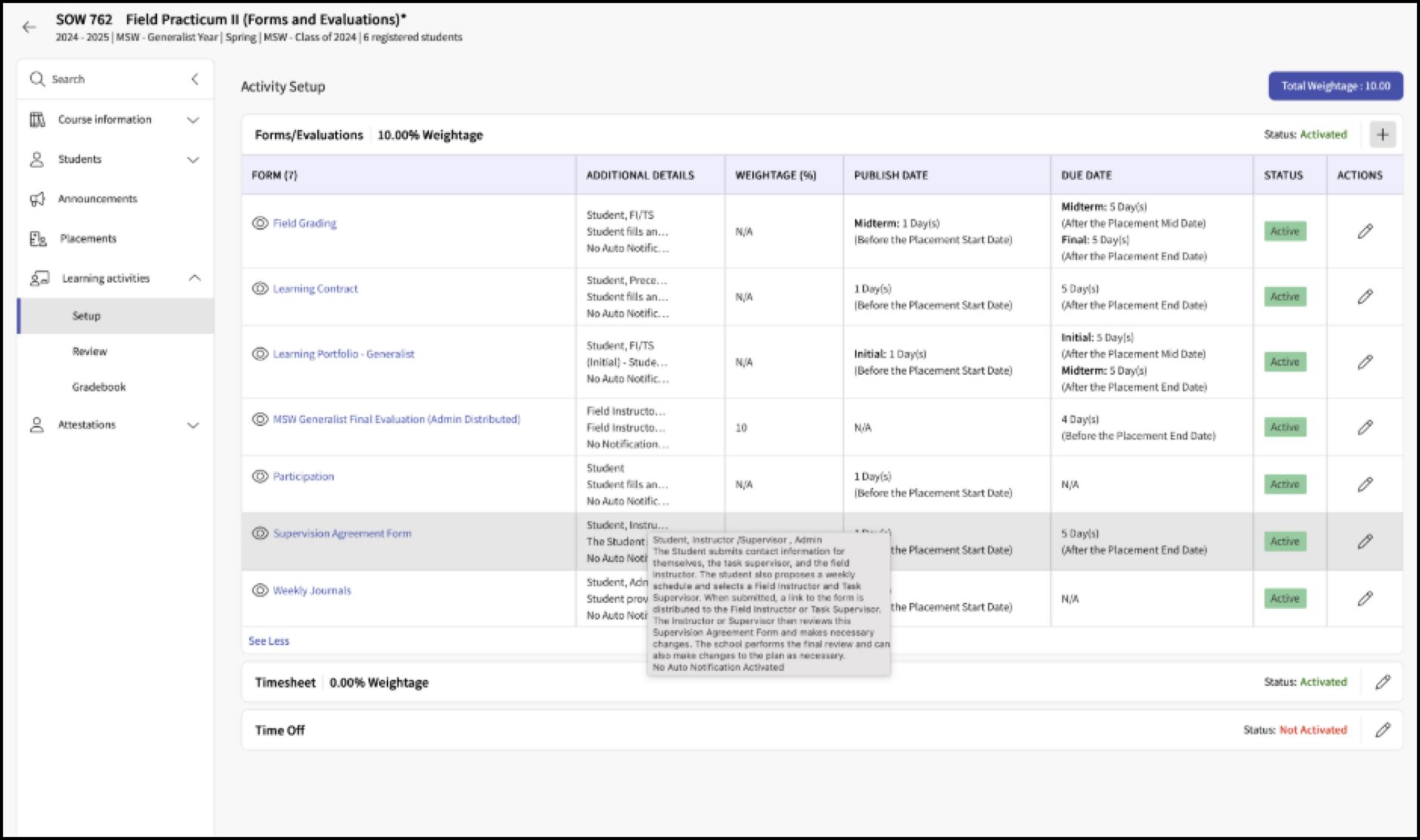Open the Learning Contract form link
Screen dimensions: 1420x840
[315, 289]
